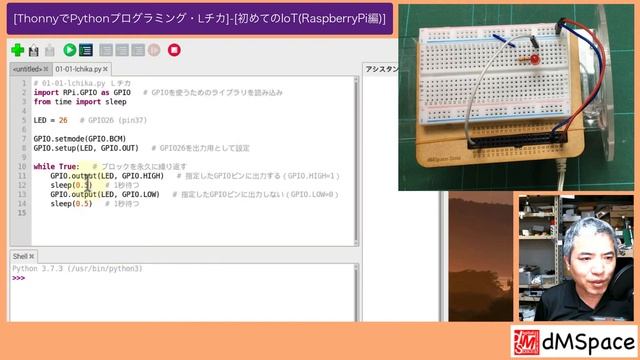The width and height of the screenshot is (640, 360).
Task: Click 'GPIO.output(LED, GPIO.LOW)' code line
Action: click(105, 194)
